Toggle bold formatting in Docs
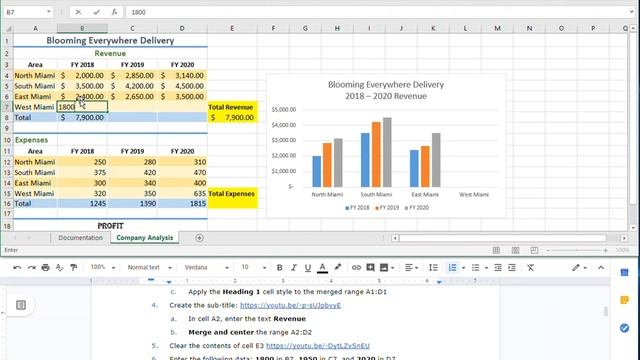 [280, 268]
